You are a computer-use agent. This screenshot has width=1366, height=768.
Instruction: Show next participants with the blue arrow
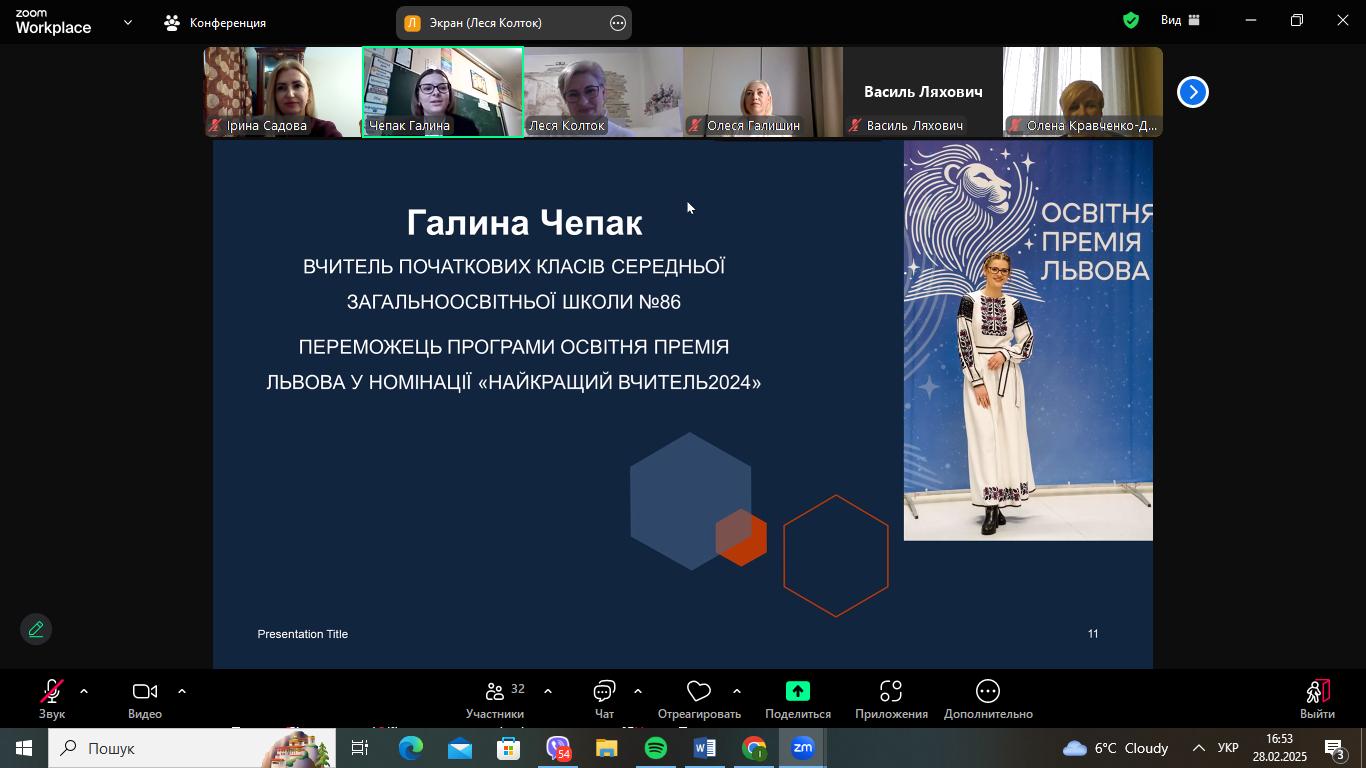click(1192, 92)
